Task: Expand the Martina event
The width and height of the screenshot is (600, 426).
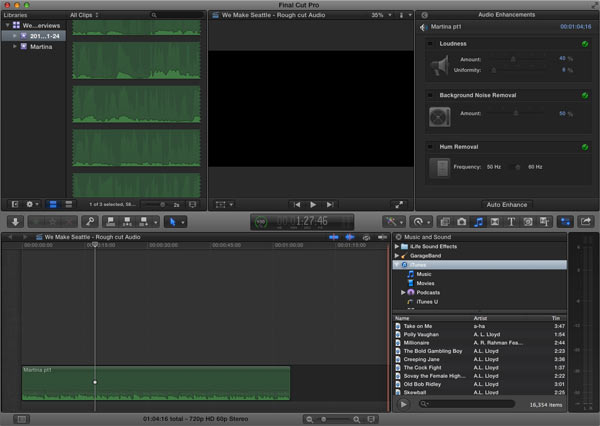Action: point(15,46)
